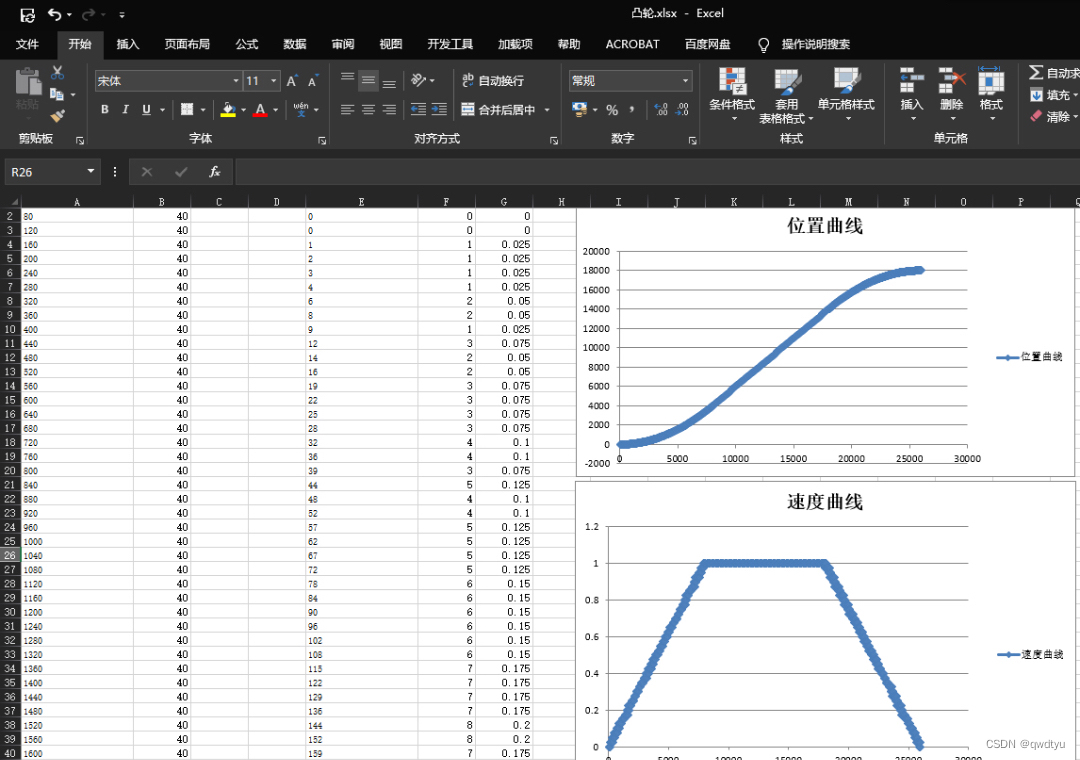Expand the merge and center dropdown arrow
1080x760 pixels.
[547, 110]
